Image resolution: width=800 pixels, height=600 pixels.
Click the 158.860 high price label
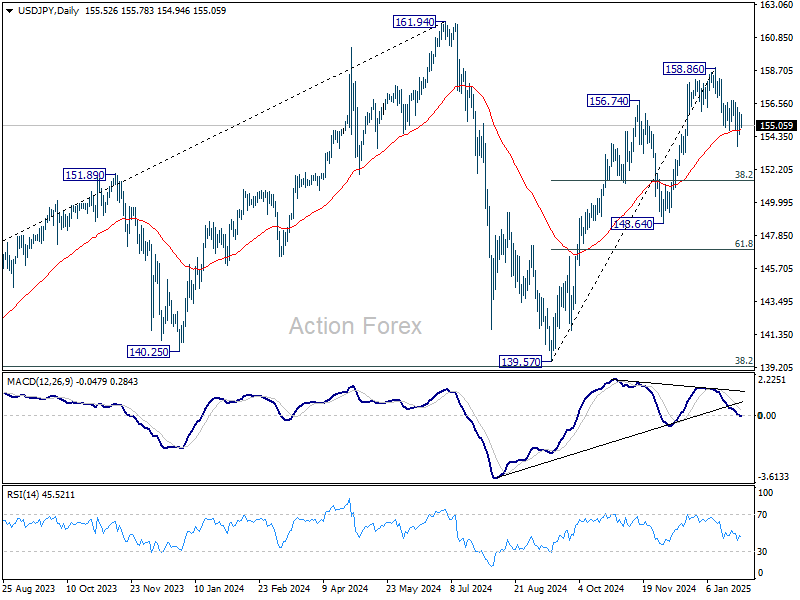point(687,69)
